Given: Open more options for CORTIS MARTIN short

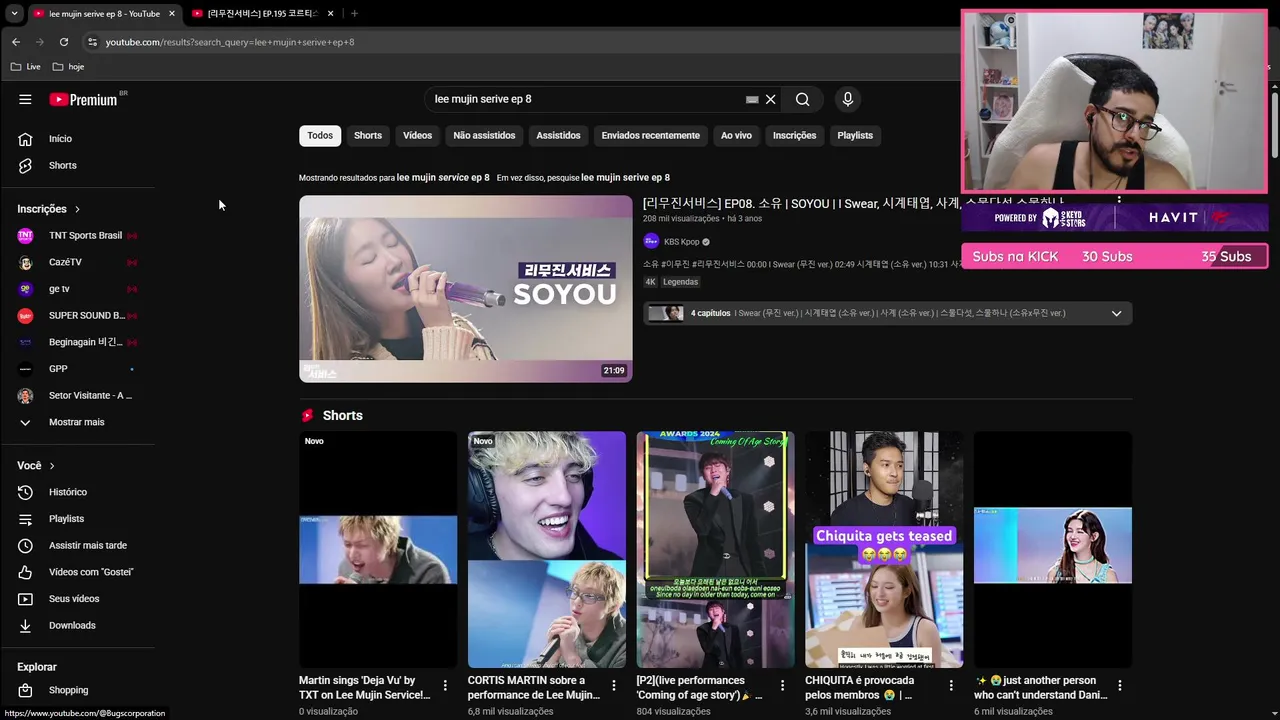Looking at the screenshot, I should (614, 685).
